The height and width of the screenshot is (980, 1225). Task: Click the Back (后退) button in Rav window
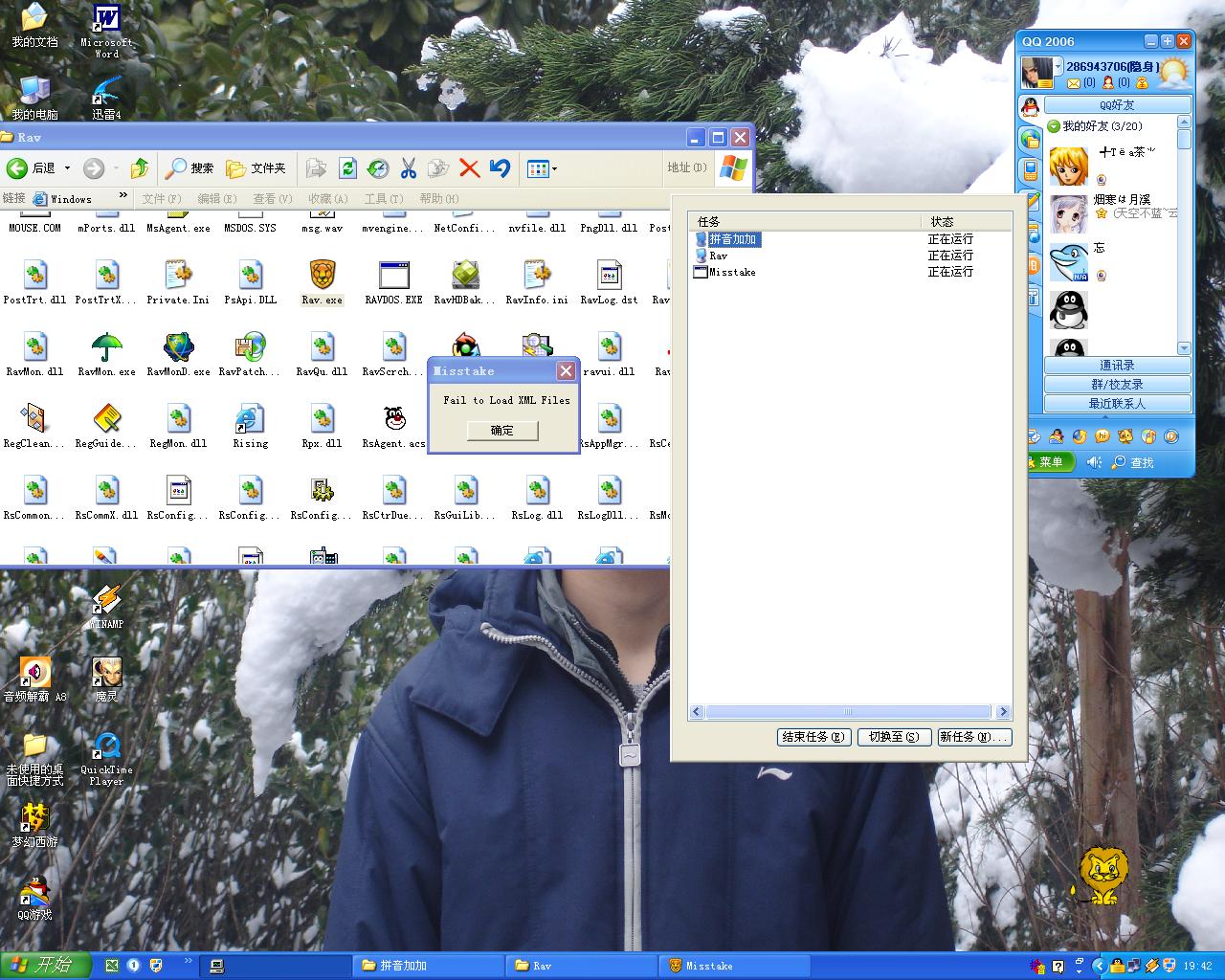tap(31, 168)
